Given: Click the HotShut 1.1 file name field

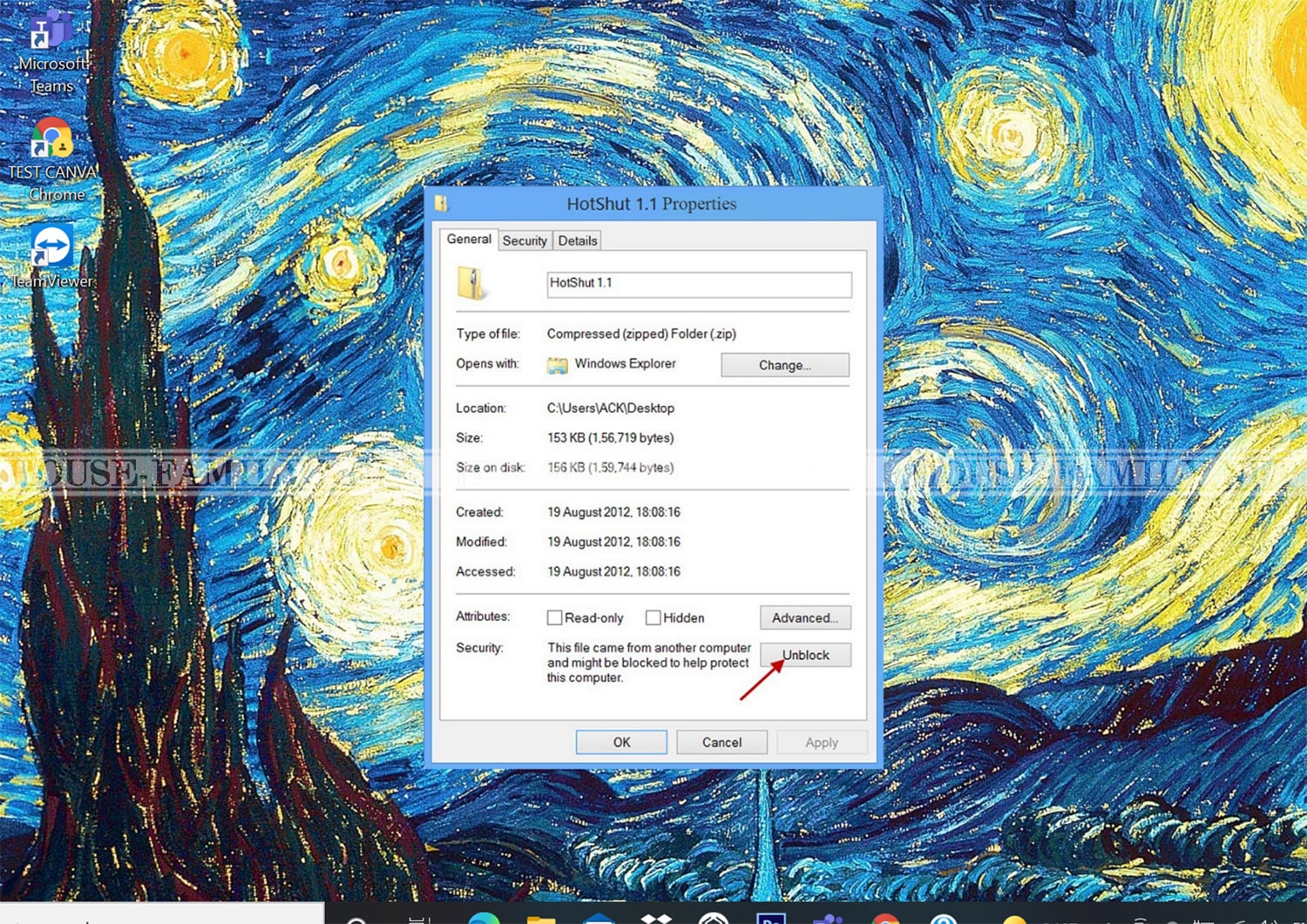Looking at the screenshot, I should click(699, 284).
